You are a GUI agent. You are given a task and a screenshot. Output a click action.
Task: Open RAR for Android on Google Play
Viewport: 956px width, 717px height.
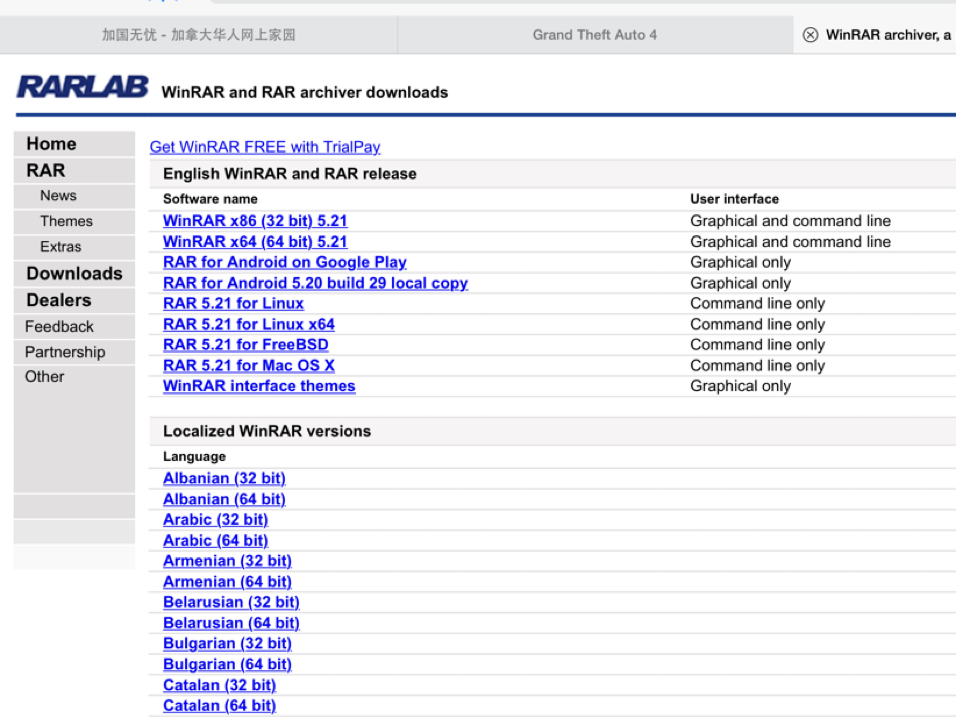coord(285,262)
